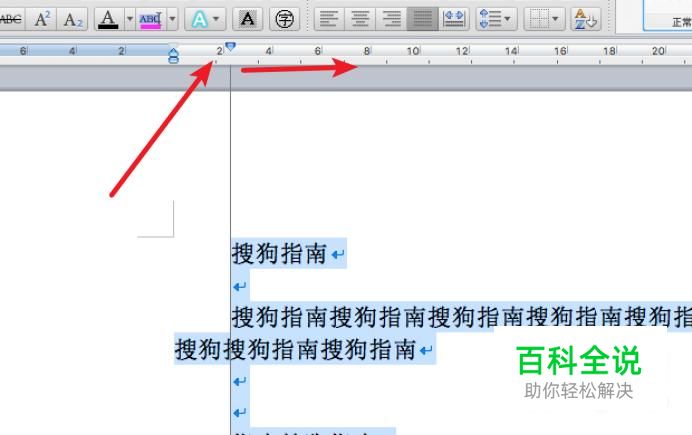Image resolution: width=692 pixels, height=435 pixels.
Task: Click the enclosed character 字 button
Action: 284,19
